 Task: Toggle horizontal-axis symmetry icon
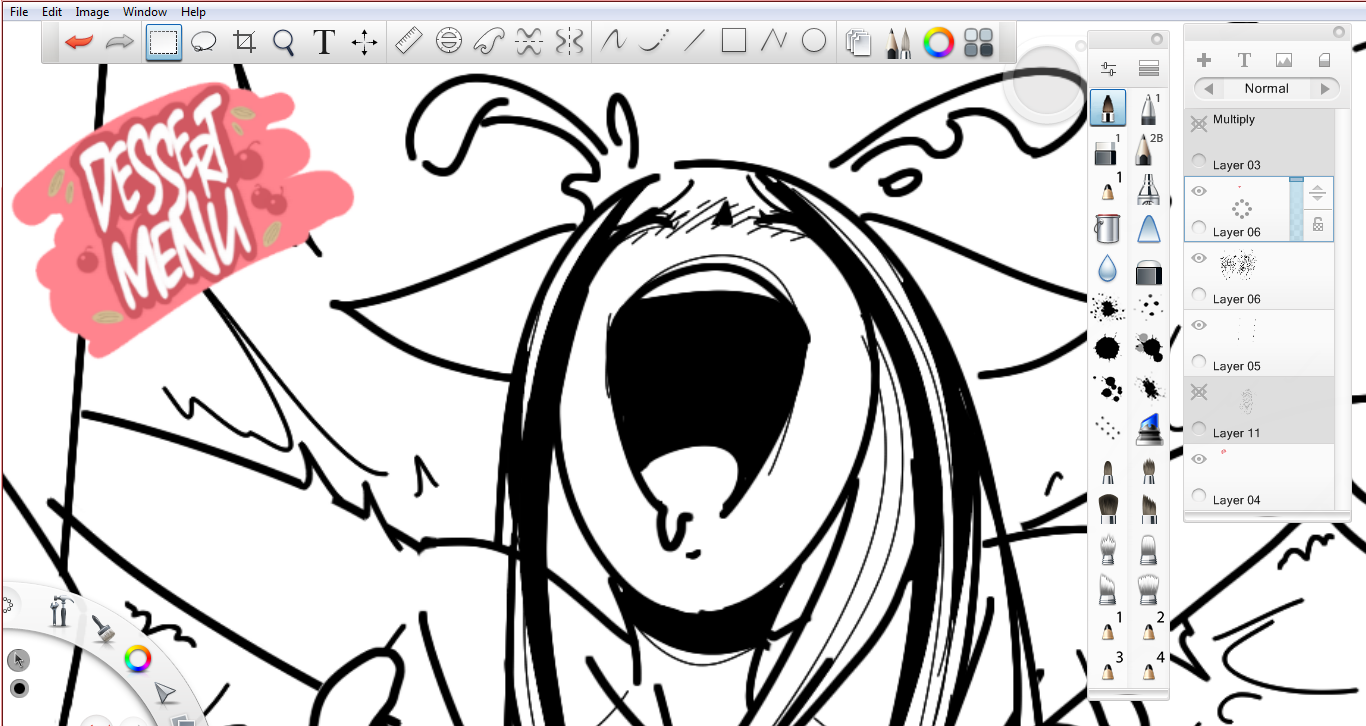coord(529,42)
